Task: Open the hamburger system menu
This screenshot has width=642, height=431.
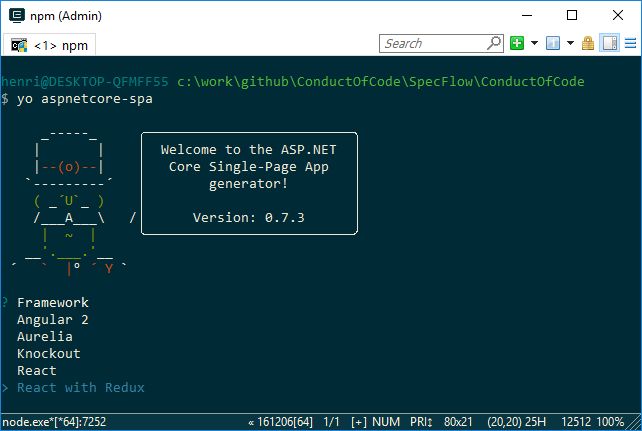Action: click(631, 43)
